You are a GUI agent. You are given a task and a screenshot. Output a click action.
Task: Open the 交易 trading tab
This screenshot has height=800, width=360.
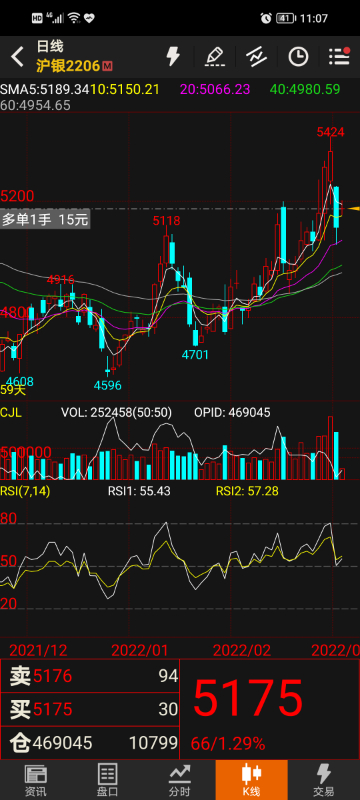point(324,780)
